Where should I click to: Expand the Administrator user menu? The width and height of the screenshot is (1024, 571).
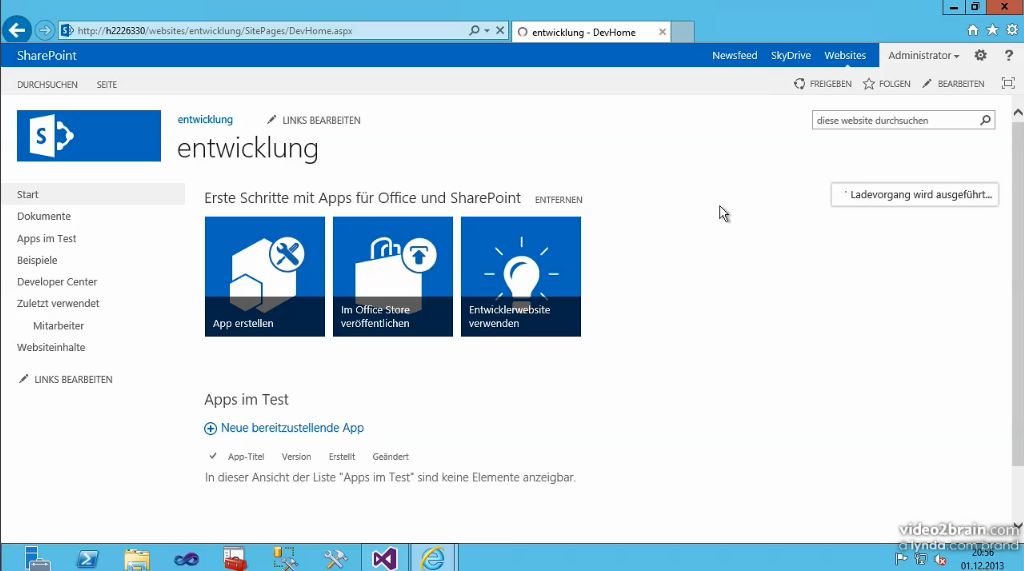[x=923, y=56]
